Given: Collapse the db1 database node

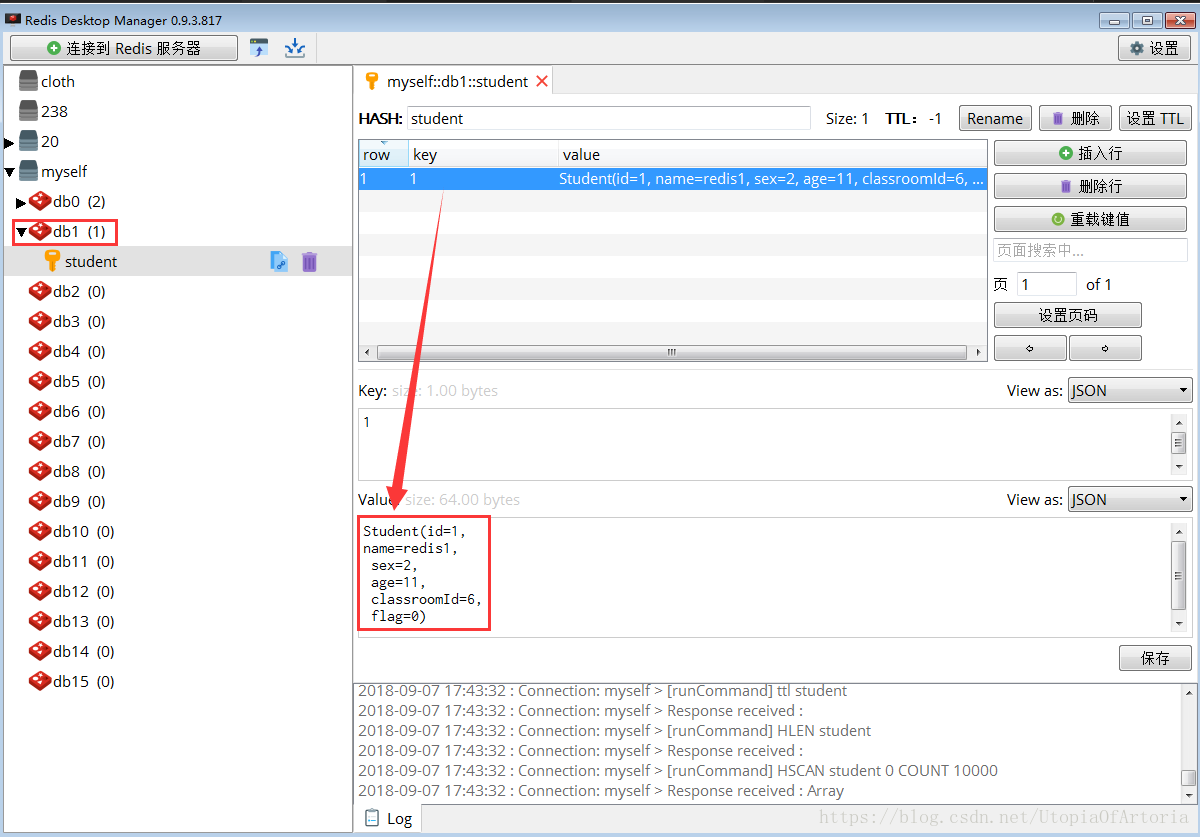Looking at the screenshot, I should tap(21, 232).
